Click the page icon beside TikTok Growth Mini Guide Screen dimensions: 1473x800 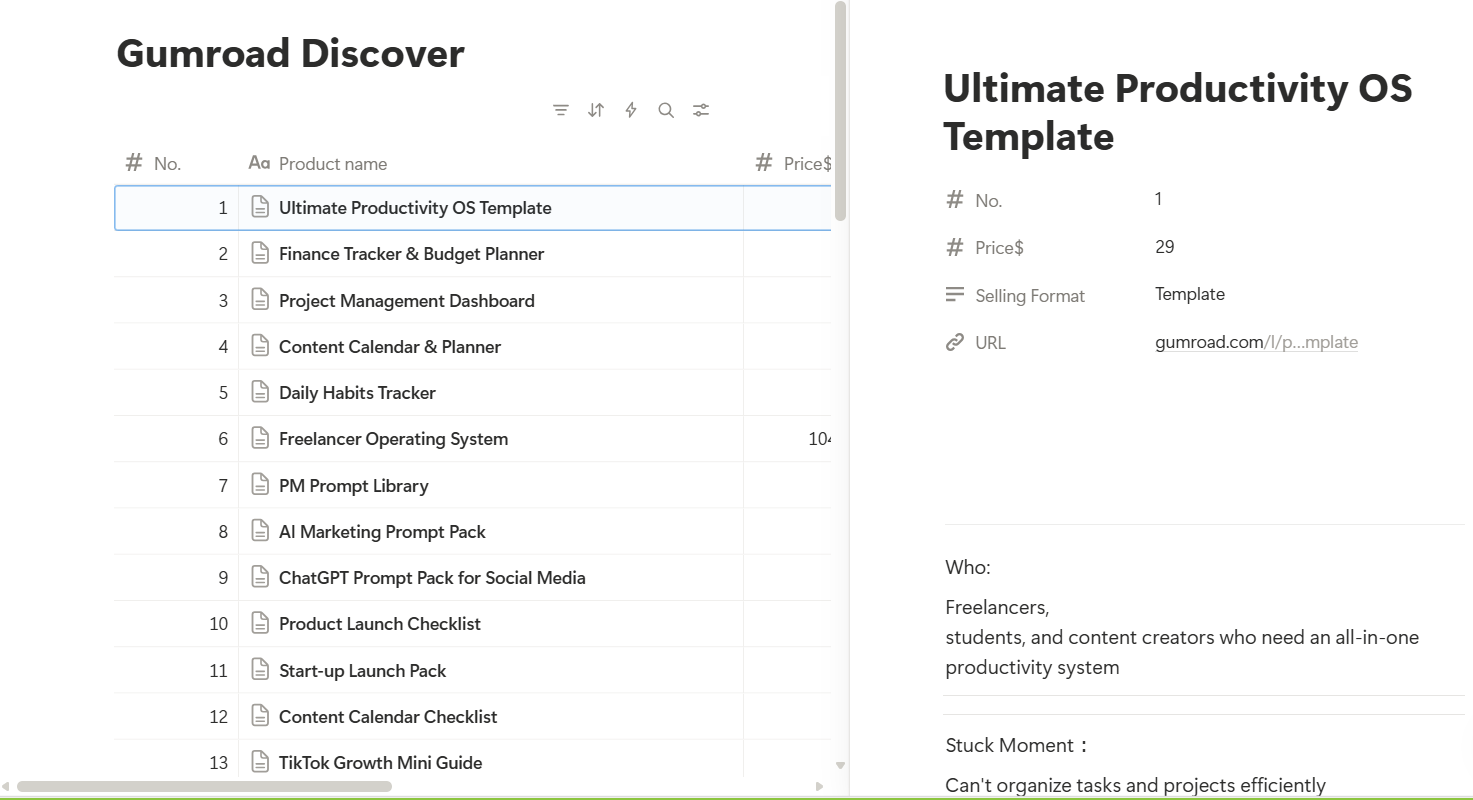(260, 762)
